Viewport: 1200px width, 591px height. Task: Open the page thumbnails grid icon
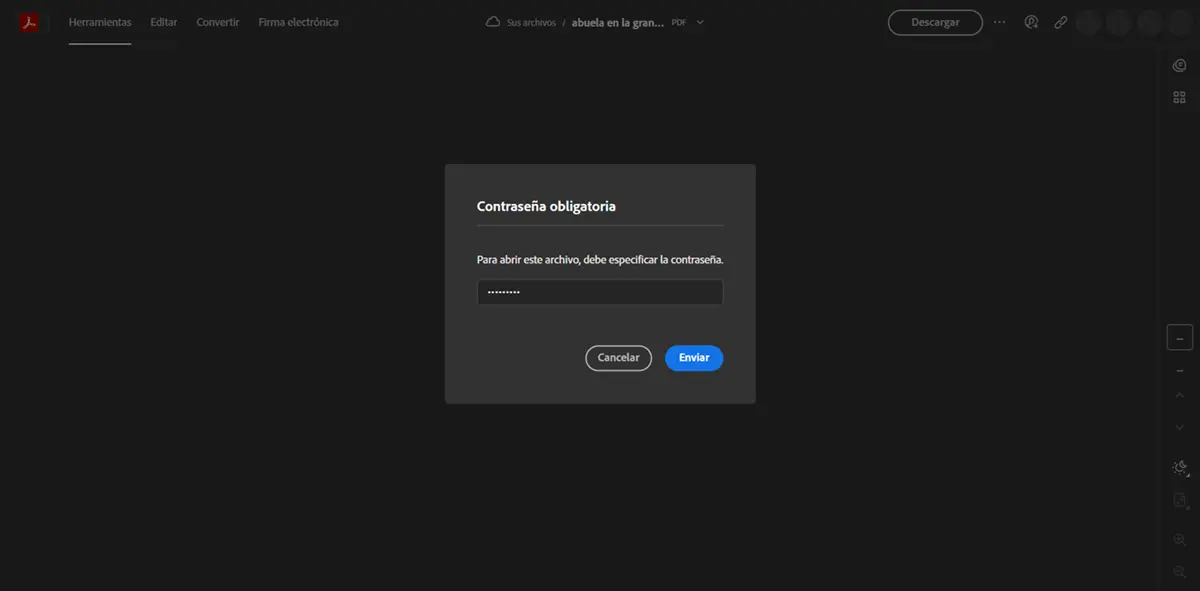tap(1179, 97)
